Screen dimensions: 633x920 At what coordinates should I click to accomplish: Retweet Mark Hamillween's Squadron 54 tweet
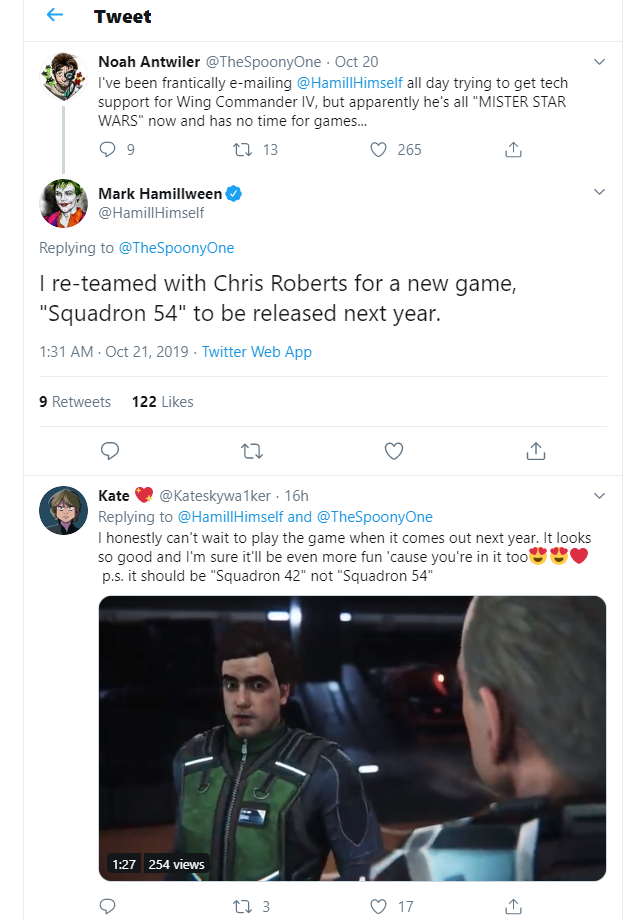(252, 451)
